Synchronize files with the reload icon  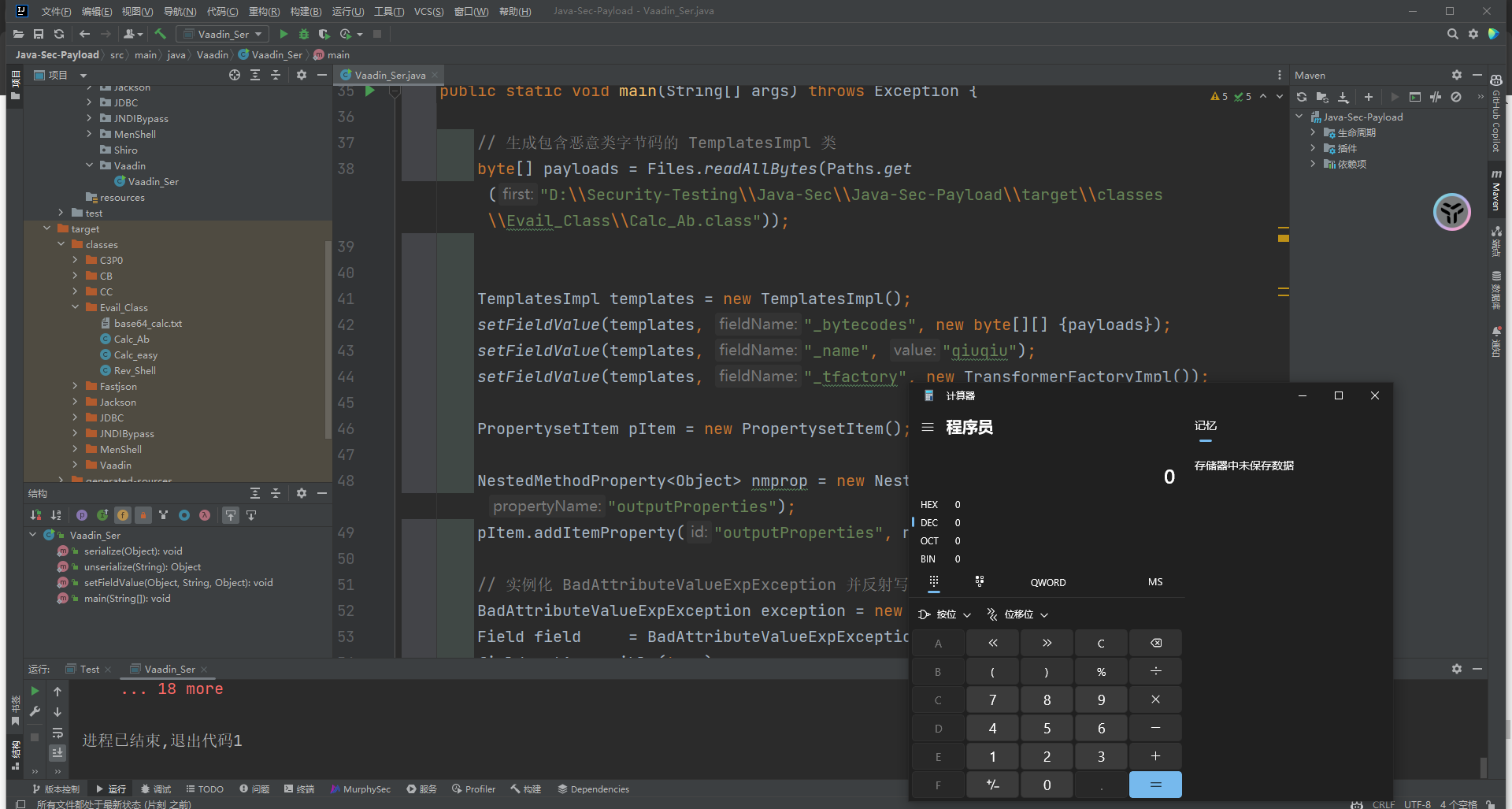pos(59,34)
